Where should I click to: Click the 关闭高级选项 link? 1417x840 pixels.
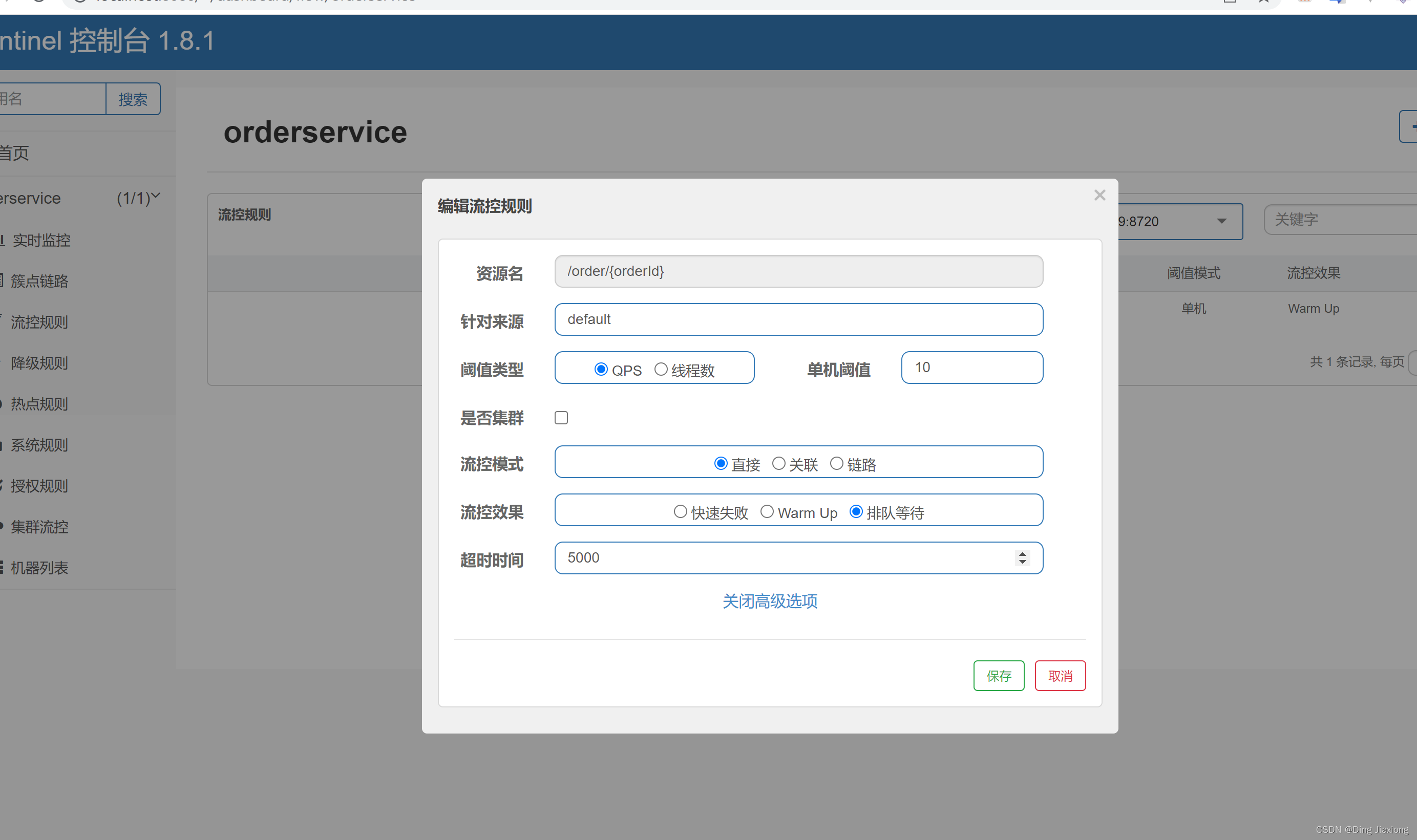click(x=770, y=601)
